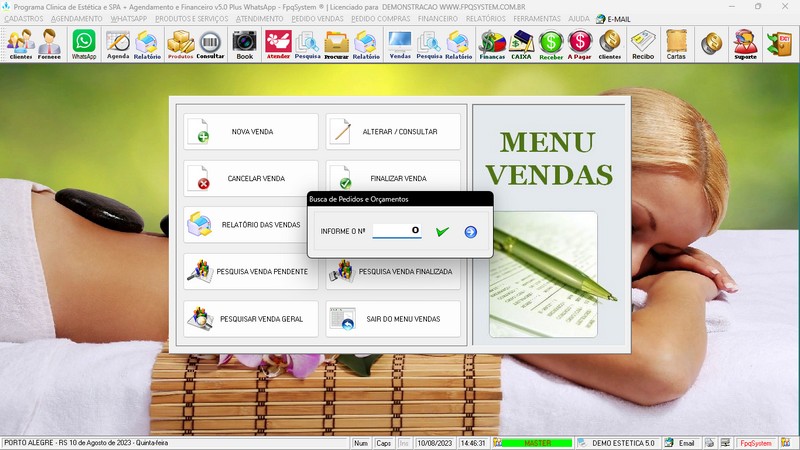Click the FpqSystem status bar label
The height and width of the screenshot is (450, 800).
(x=756, y=443)
